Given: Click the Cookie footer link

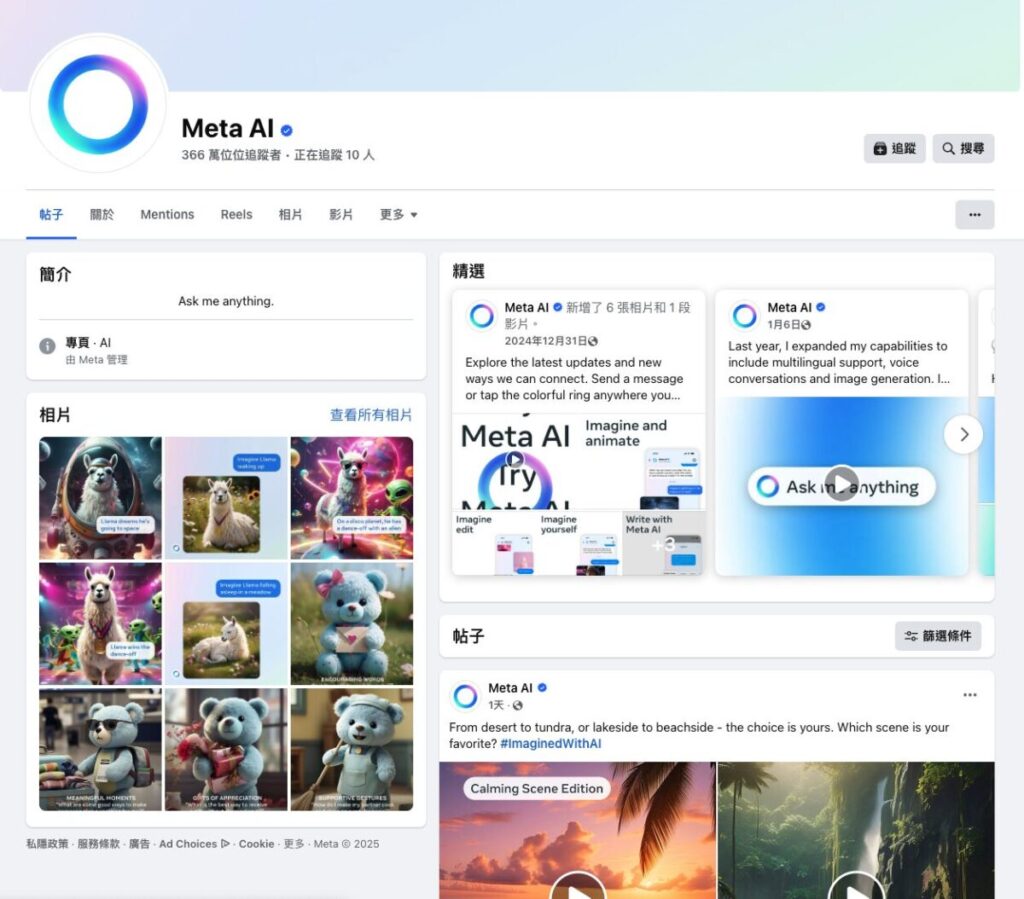Looking at the screenshot, I should 257,844.
